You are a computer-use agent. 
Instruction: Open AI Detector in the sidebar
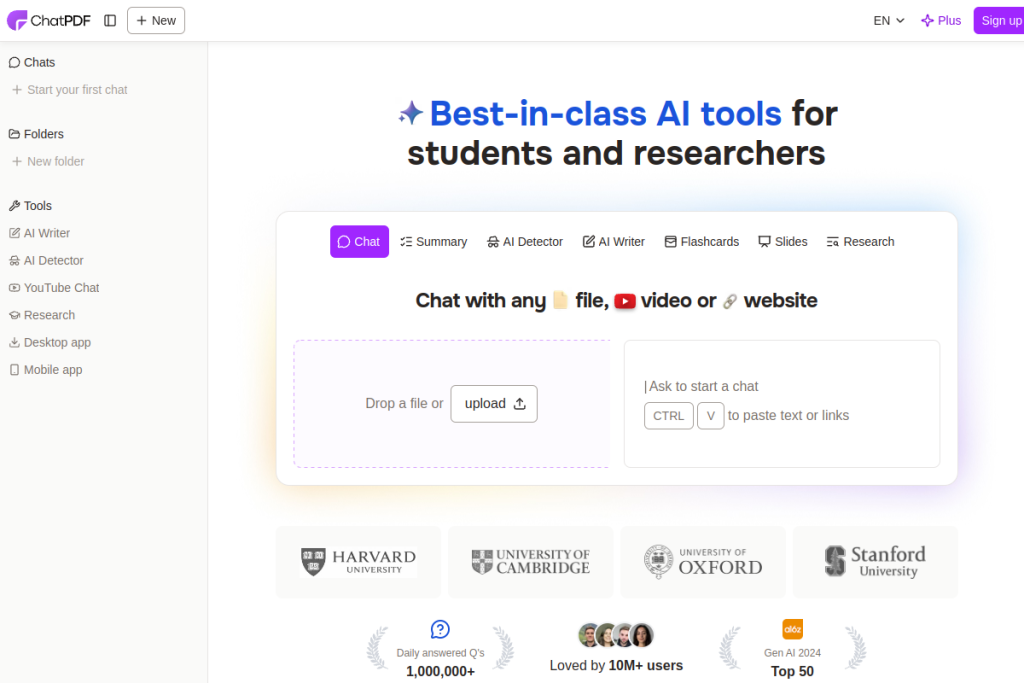[46, 261]
